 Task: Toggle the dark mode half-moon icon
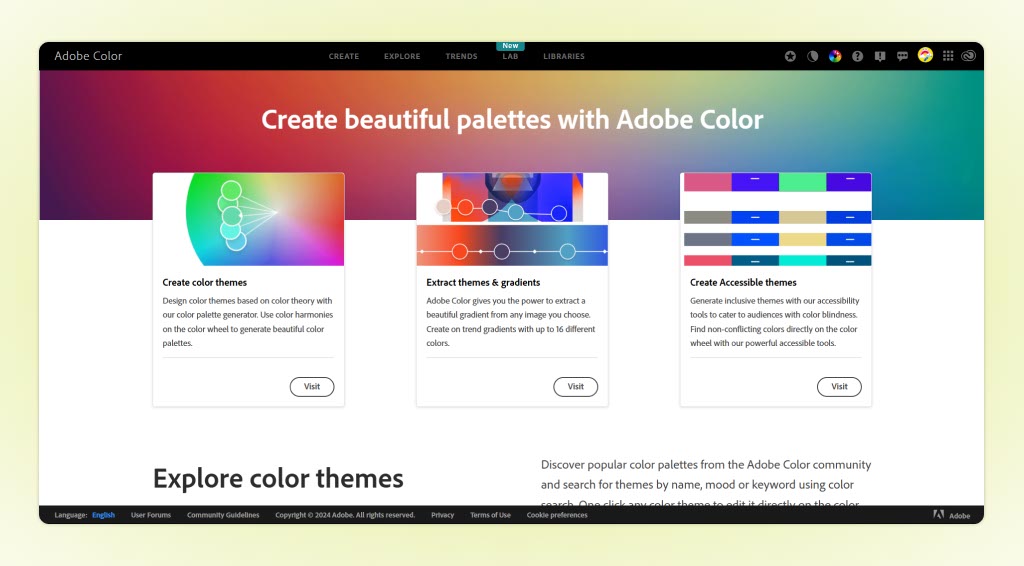tap(812, 56)
